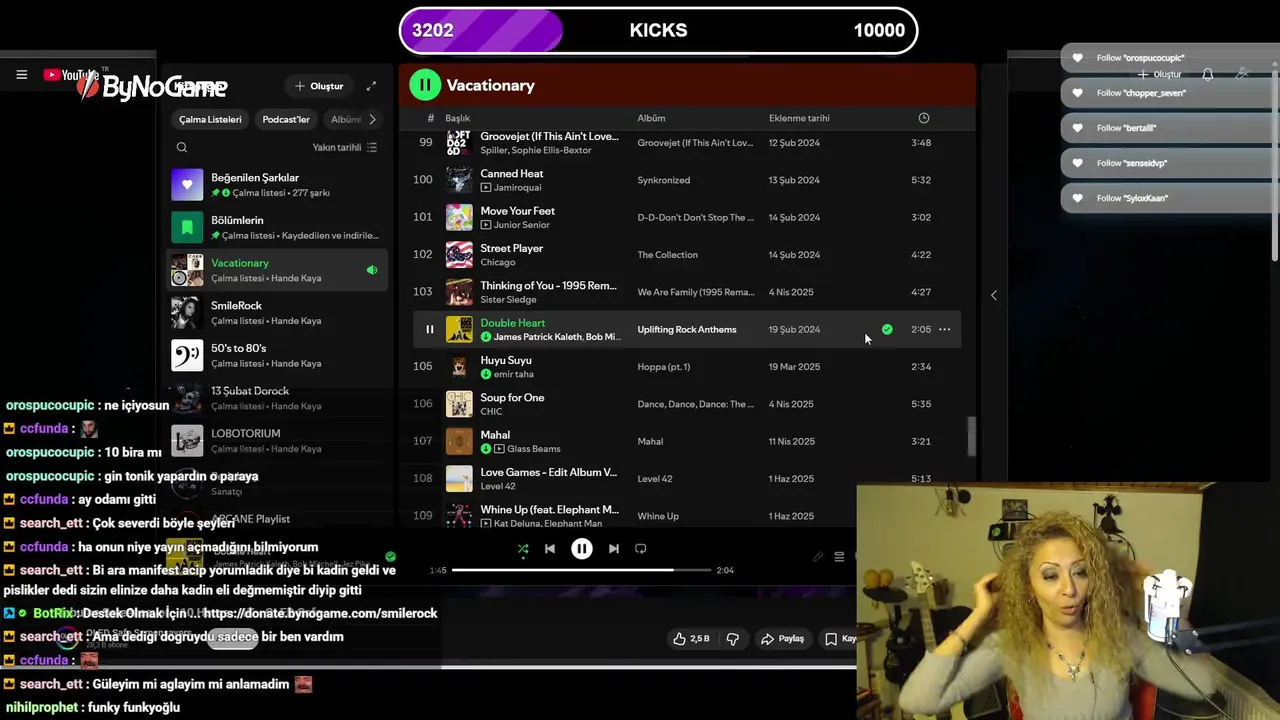Sort by the Eklenme tarihi column
The height and width of the screenshot is (720, 1280).
(x=799, y=118)
